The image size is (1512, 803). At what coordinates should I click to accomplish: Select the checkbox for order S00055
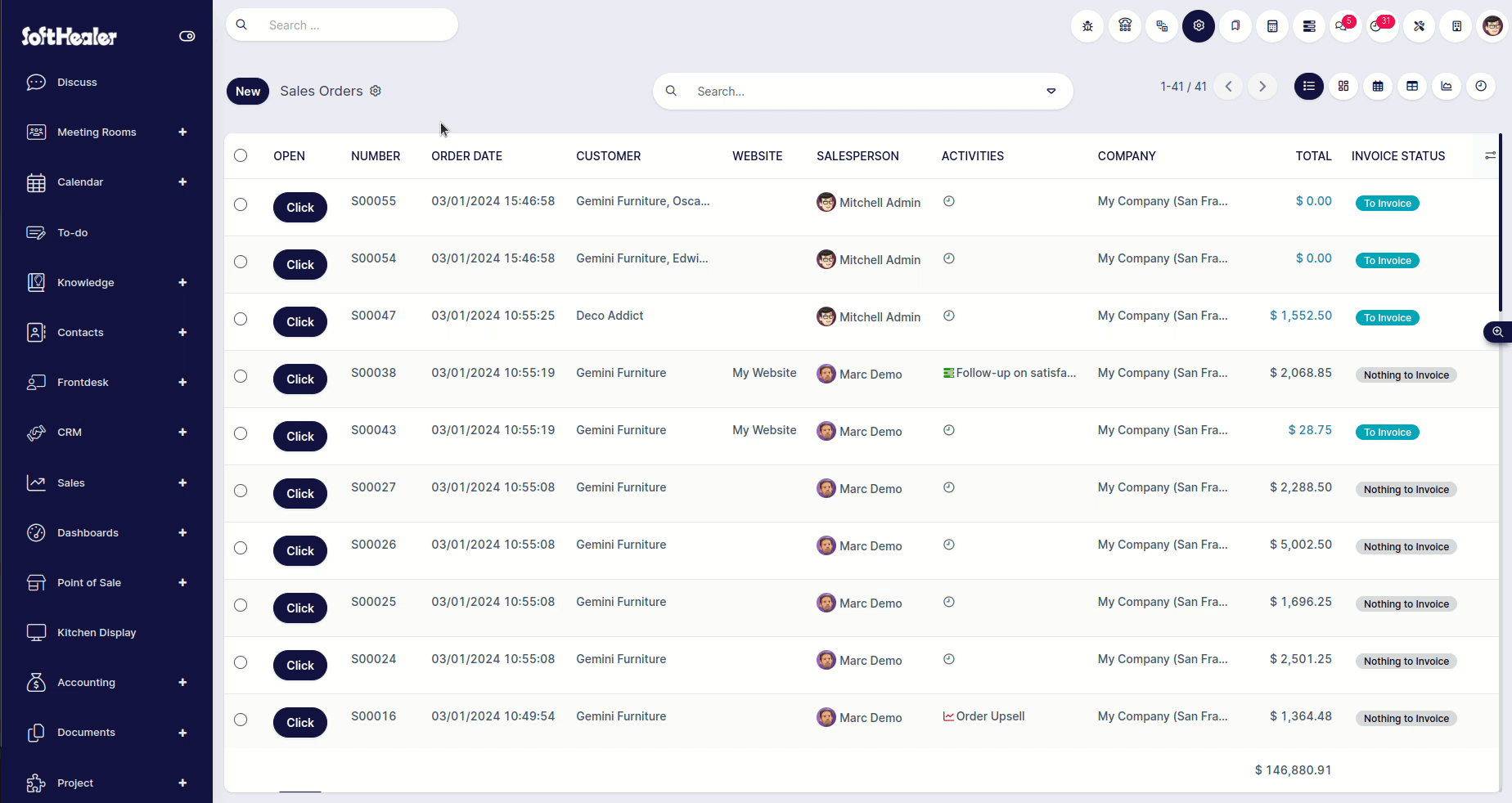coord(241,204)
